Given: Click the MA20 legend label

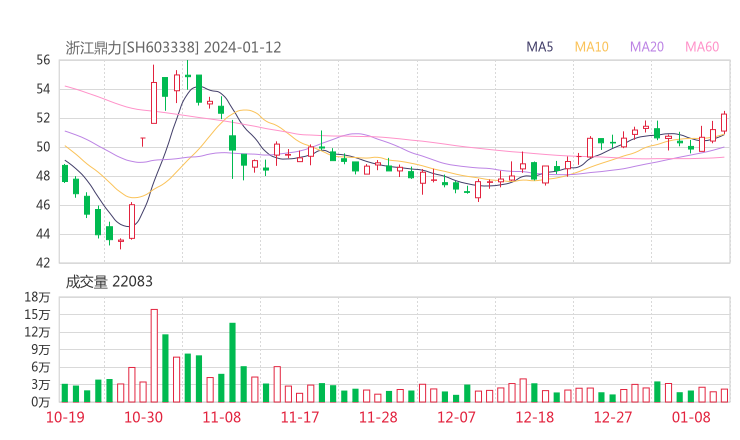Looking at the screenshot, I should pyautogui.click(x=647, y=47).
